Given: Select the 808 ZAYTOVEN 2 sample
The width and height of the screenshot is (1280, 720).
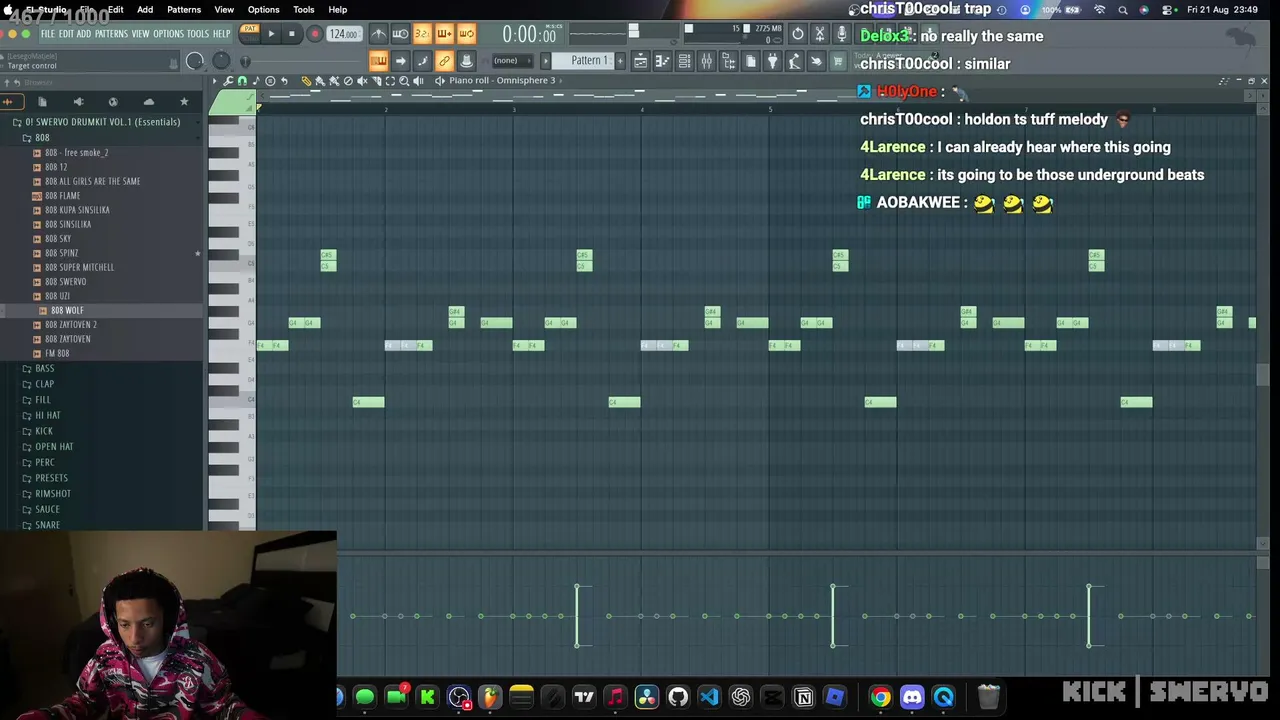Looking at the screenshot, I should tap(70, 325).
